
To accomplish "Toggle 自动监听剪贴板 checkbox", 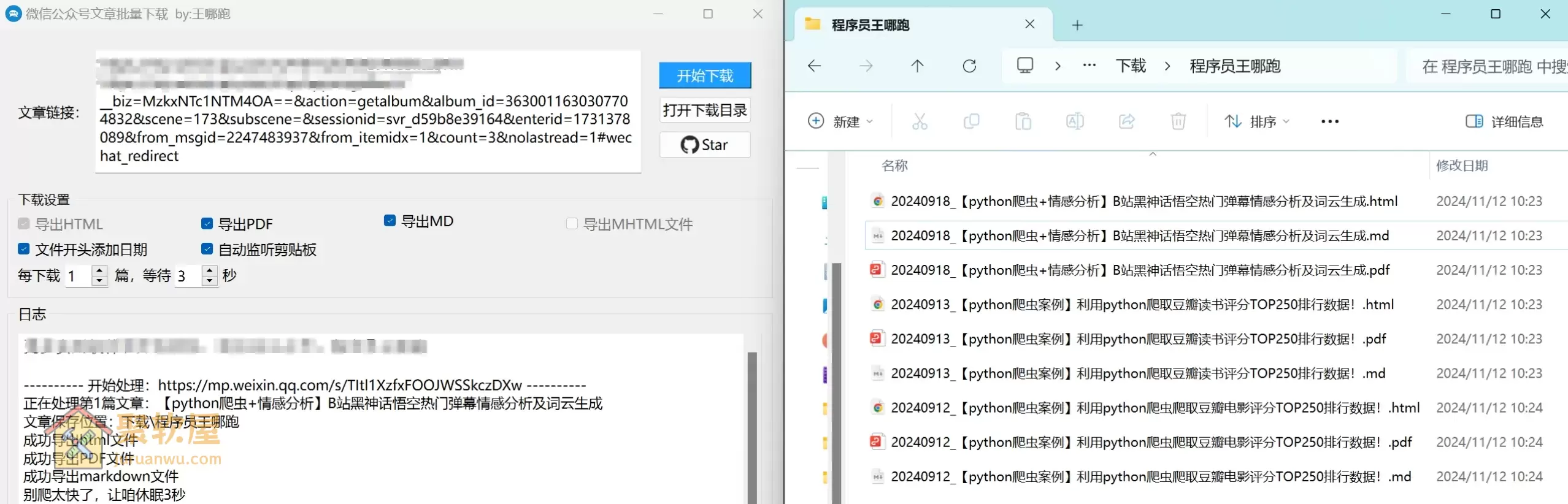I will tap(207, 249).
